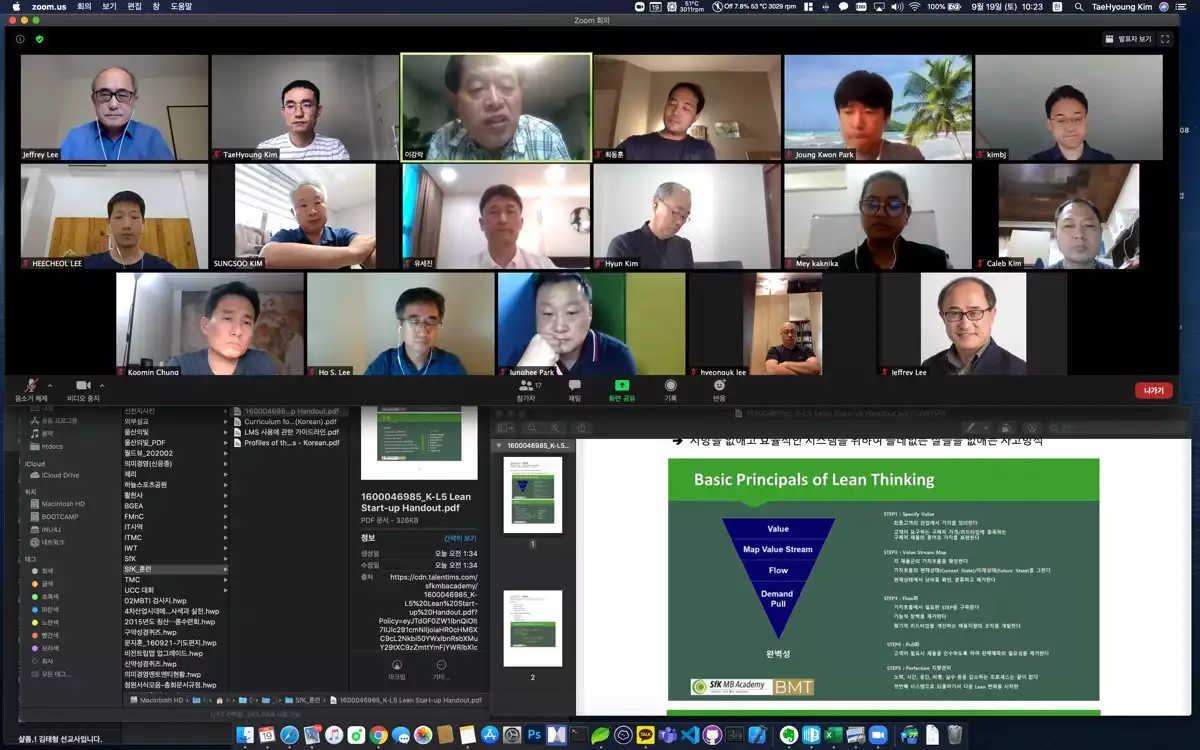Open green encryption shield icon
The height and width of the screenshot is (750, 1200).
point(40,39)
